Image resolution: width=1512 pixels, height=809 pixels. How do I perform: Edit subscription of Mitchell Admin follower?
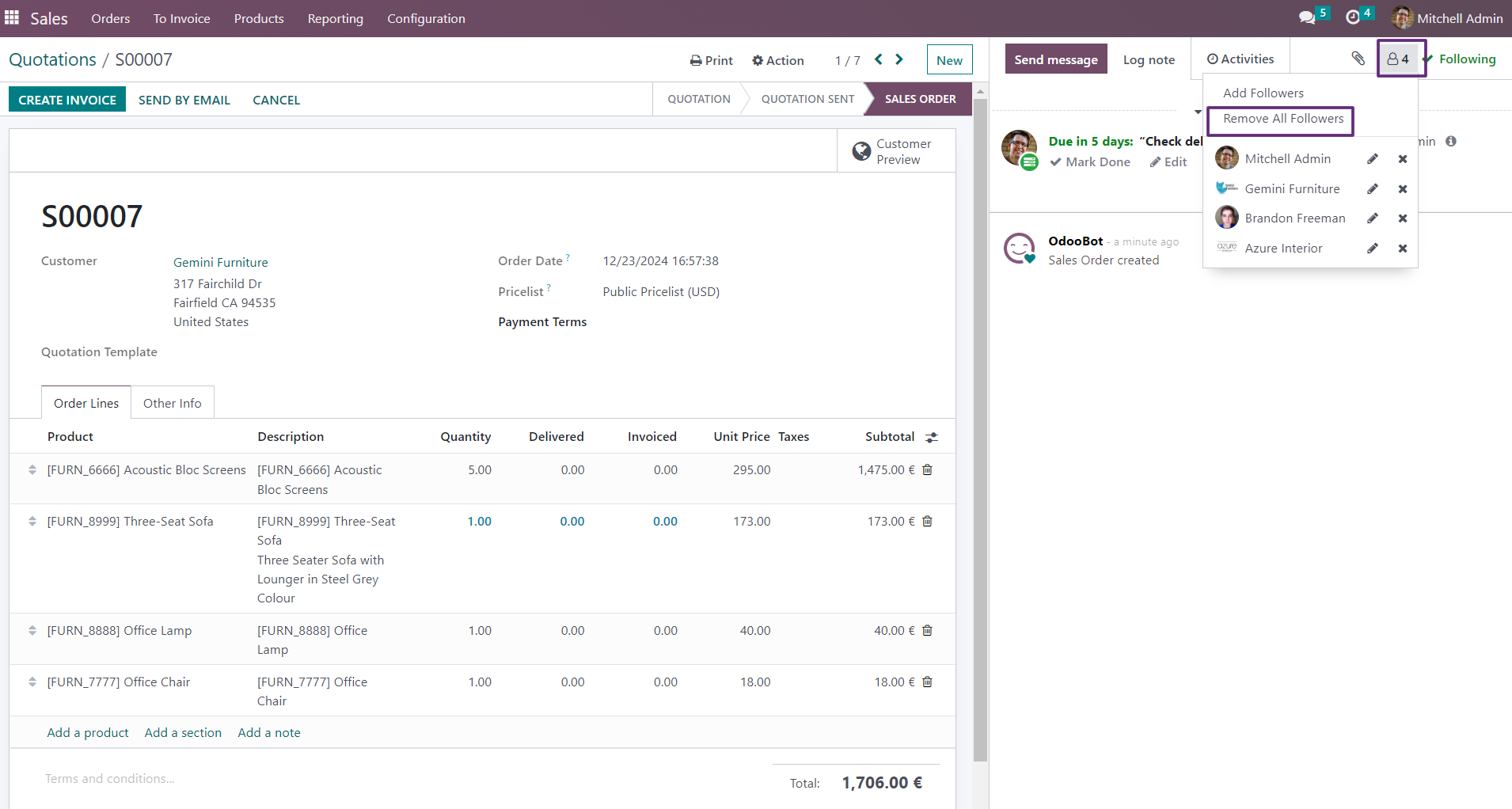[1373, 159]
